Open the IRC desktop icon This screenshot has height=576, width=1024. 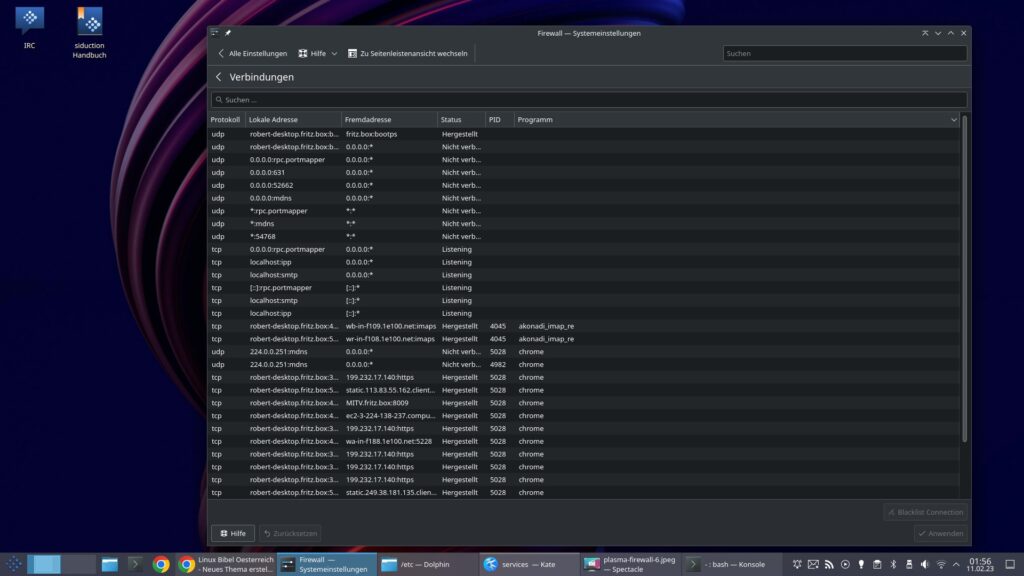(29, 27)
